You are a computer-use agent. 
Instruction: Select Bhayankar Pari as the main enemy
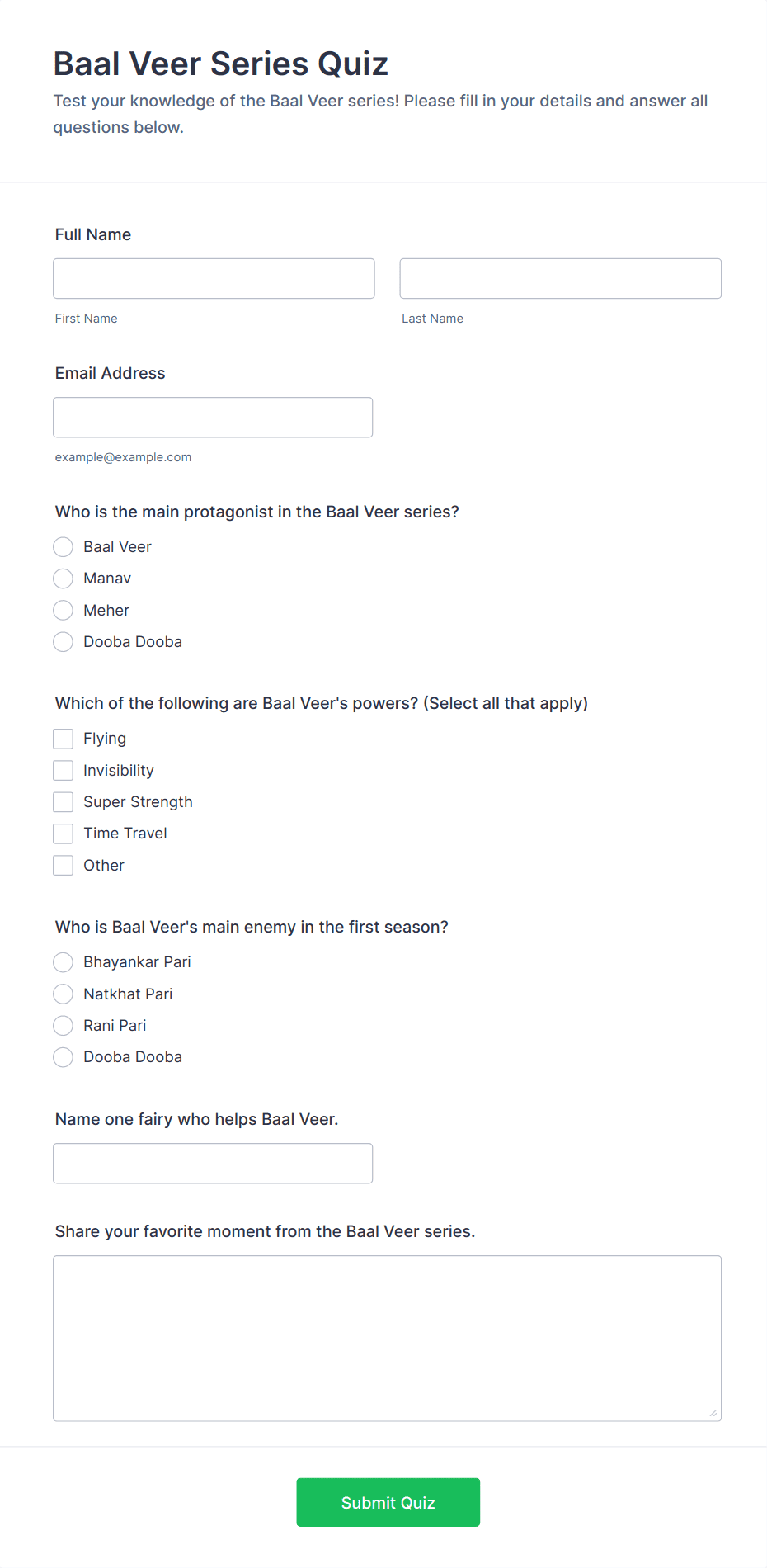coord(63,961)
